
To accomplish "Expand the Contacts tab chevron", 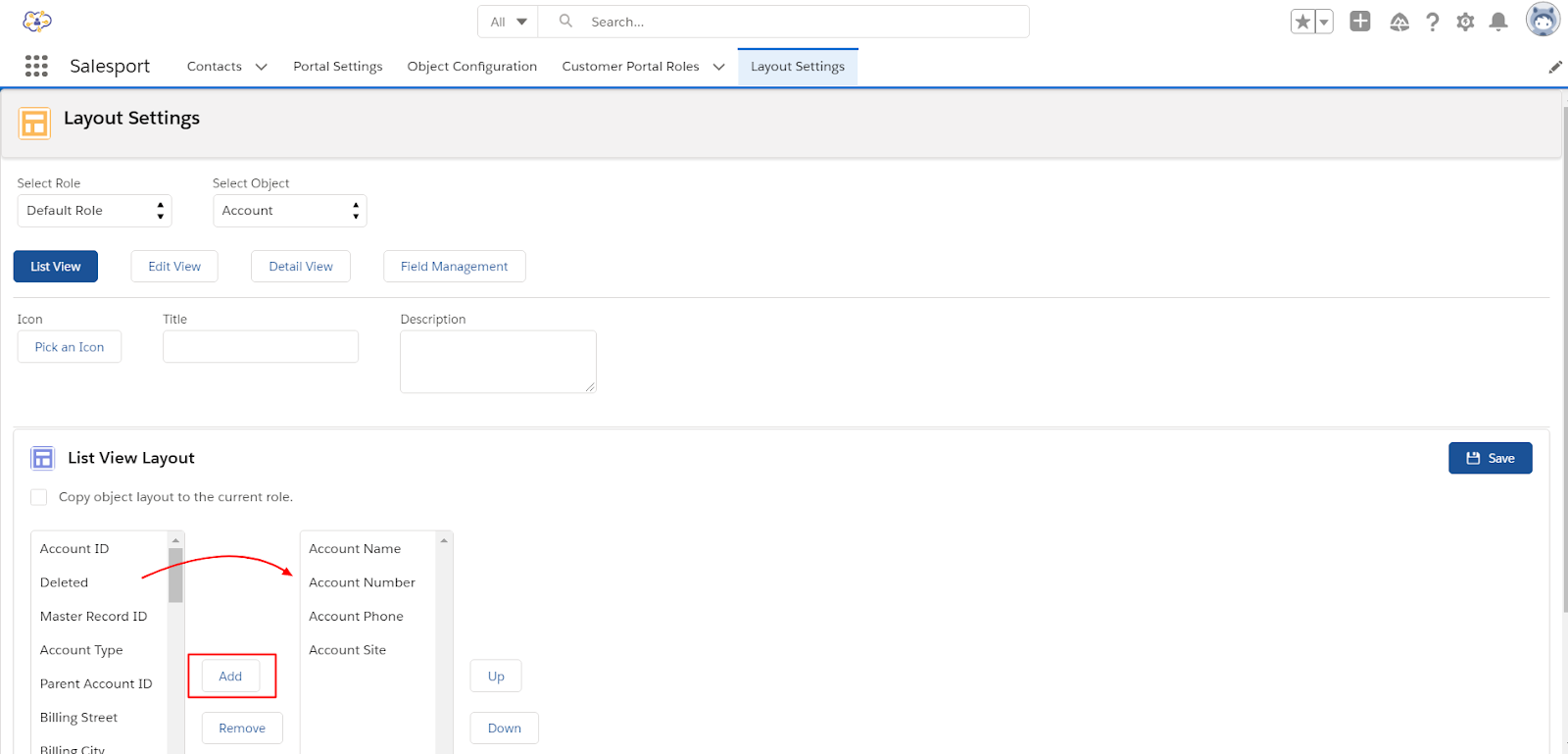I will 262,67.
